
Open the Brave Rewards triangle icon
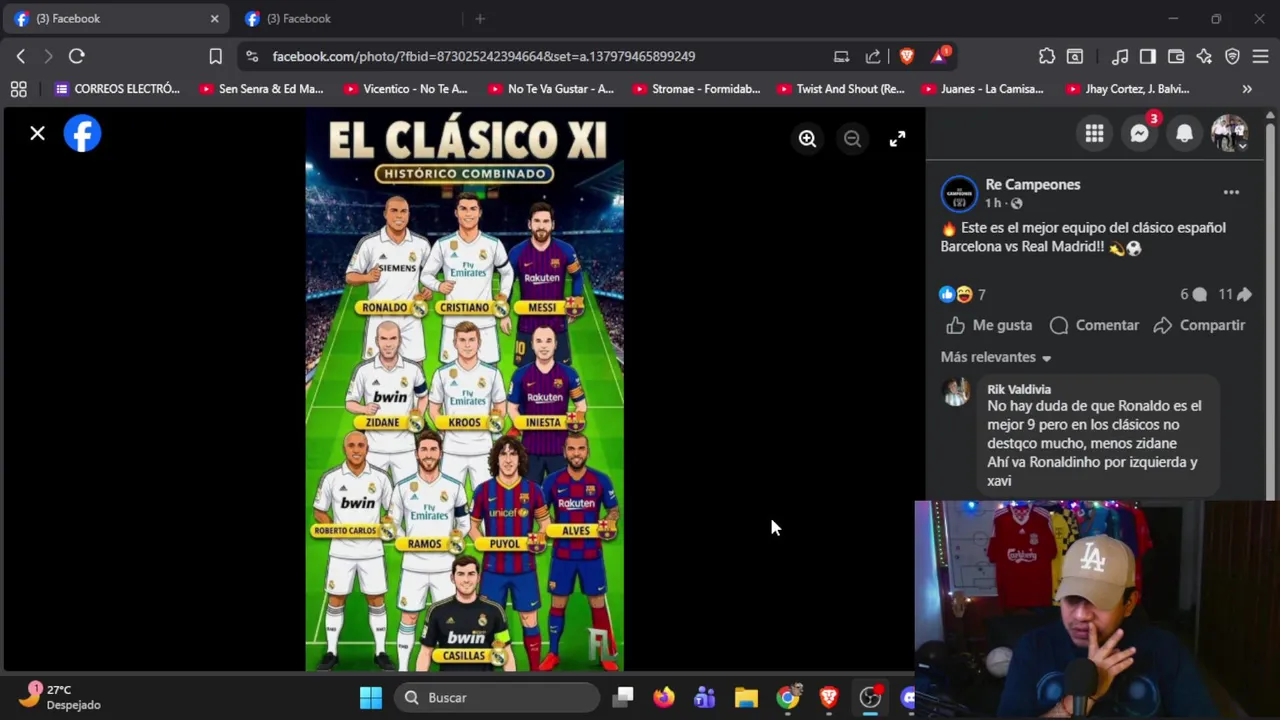coord(939,56)
